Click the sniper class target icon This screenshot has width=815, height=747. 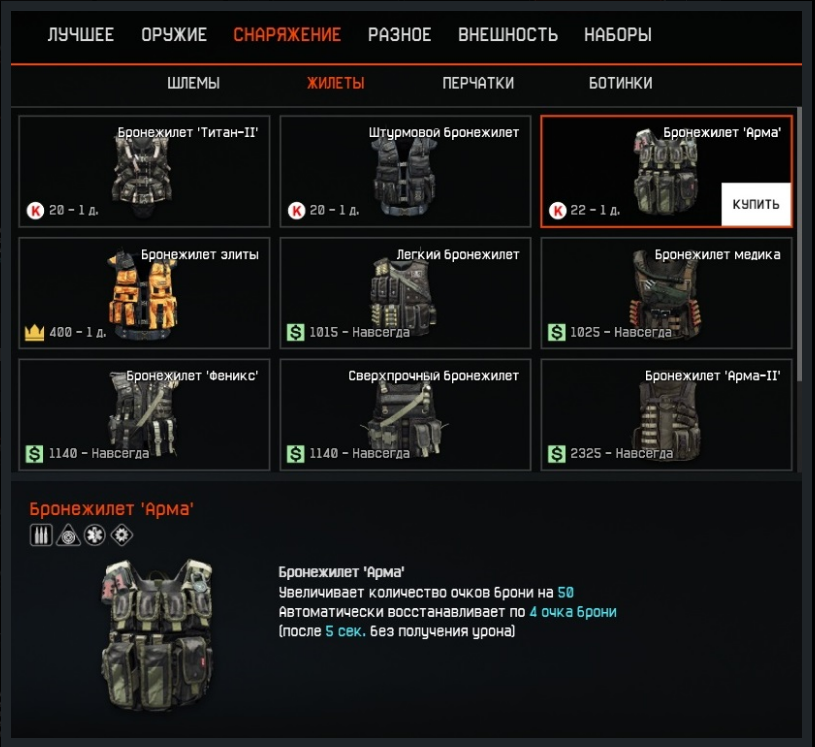(68, 535)
